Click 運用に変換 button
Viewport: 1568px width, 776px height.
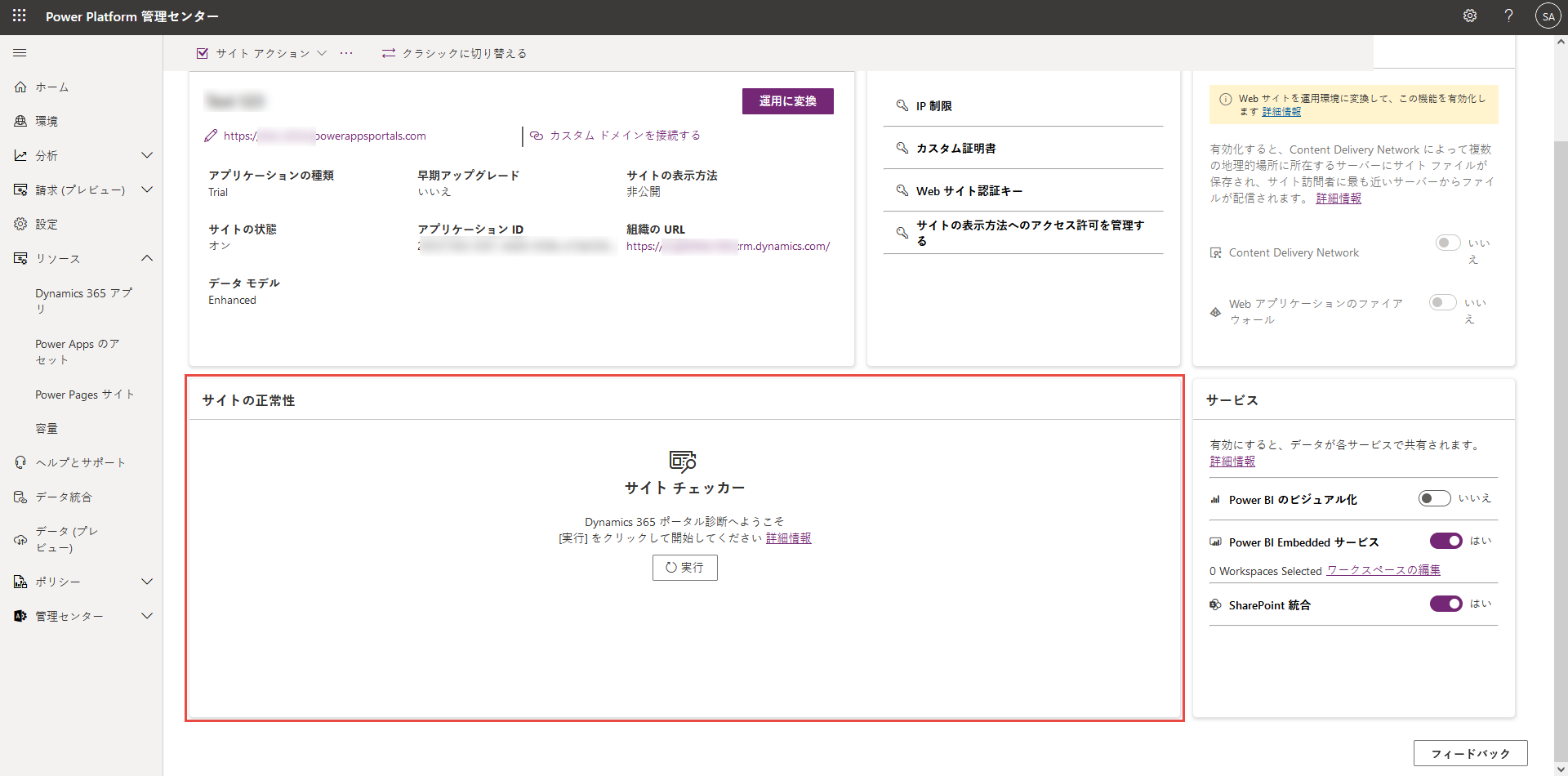click(787, 101)
